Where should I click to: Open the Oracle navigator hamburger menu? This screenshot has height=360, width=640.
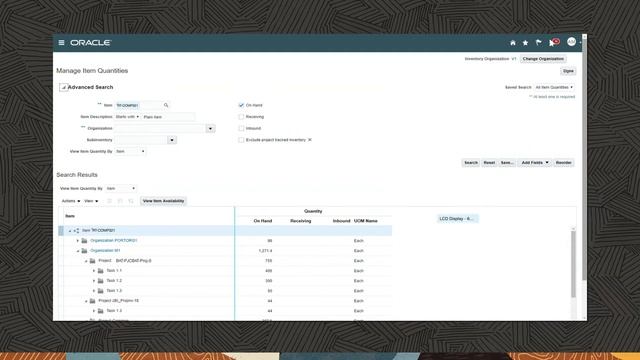point(61,42)
